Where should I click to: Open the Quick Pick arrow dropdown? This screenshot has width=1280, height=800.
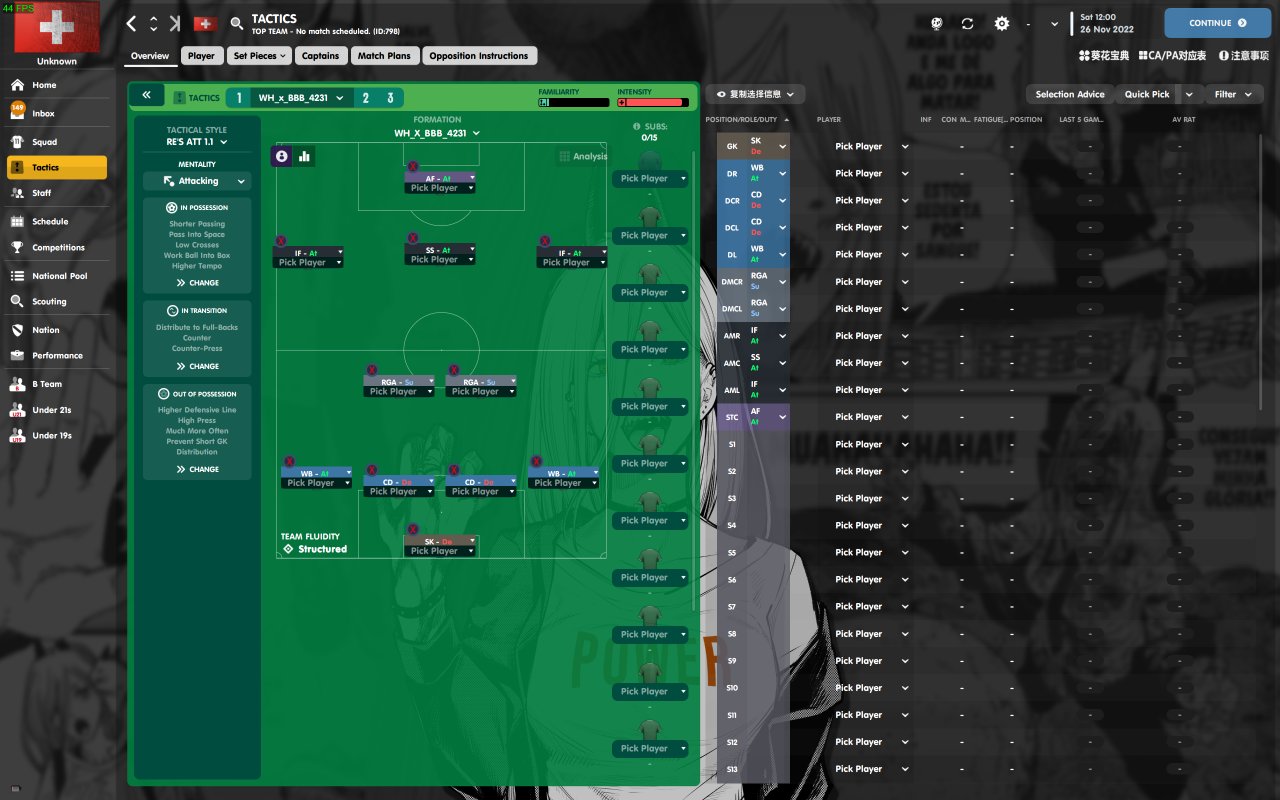1189,94
